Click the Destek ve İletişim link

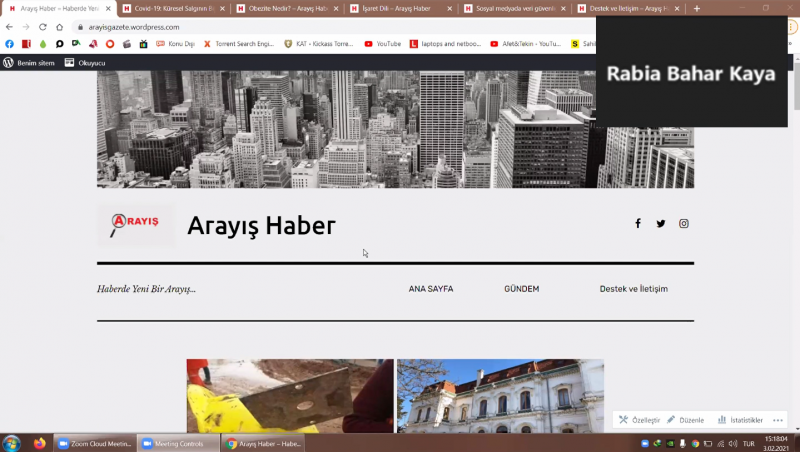[633, 289]
